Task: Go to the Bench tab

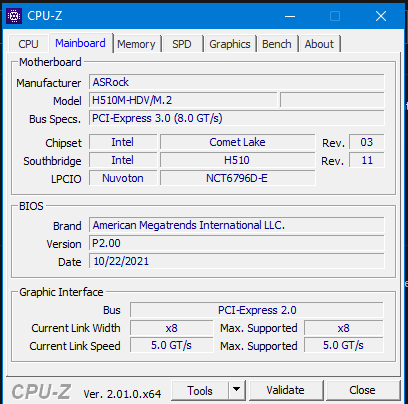Action: pyautogui.click(x=277, y=44)
